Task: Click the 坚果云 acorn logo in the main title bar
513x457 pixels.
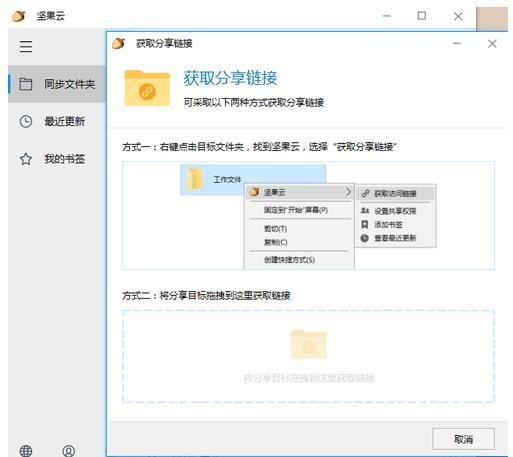Action: (x=19, y=16)
